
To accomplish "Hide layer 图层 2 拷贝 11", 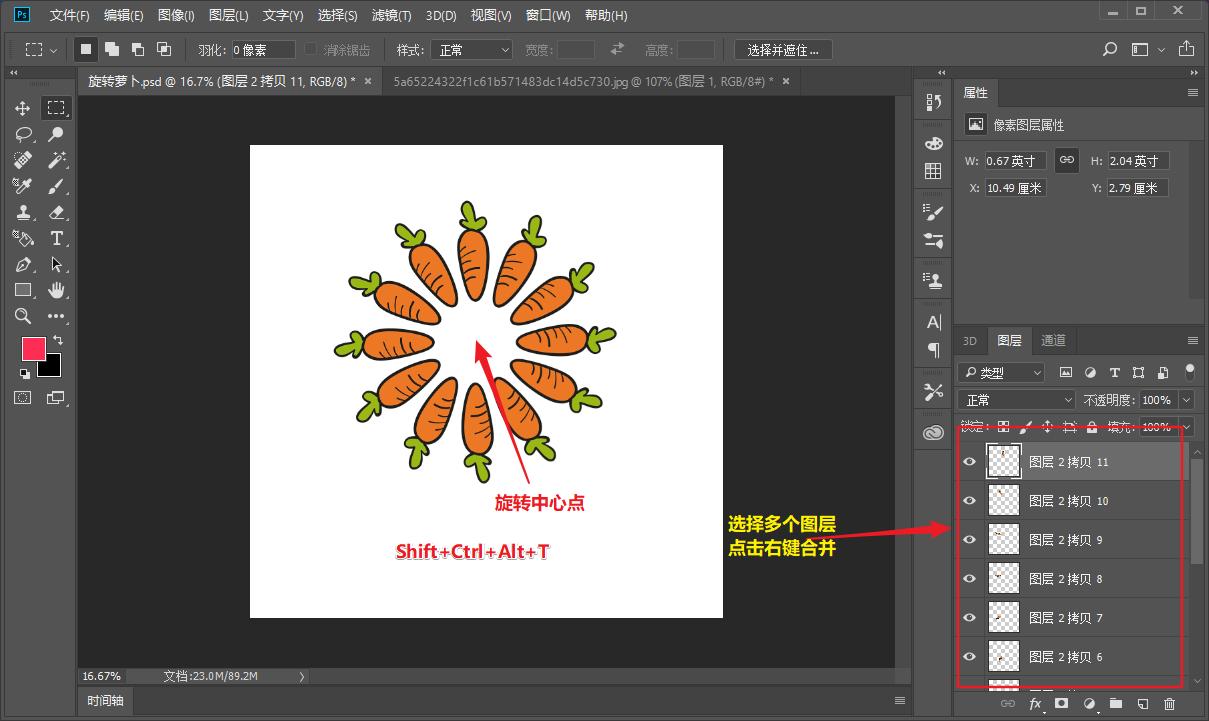I will [969, 462].
